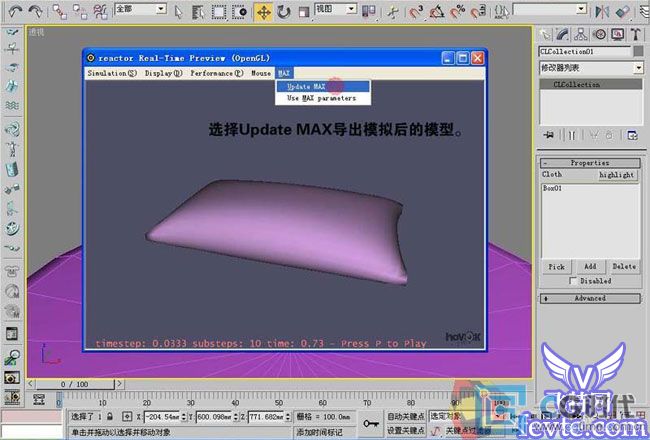Collapse the Properties rollout

coord(590,163)
